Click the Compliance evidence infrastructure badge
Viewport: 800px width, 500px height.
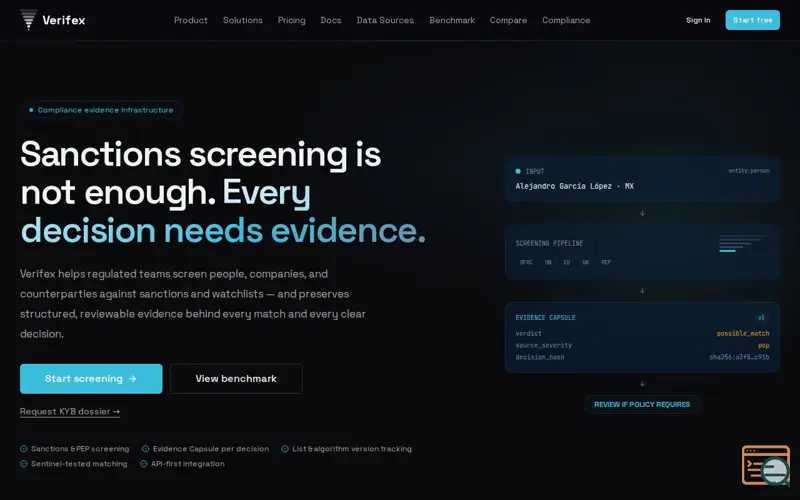click(x=102, y=110)
